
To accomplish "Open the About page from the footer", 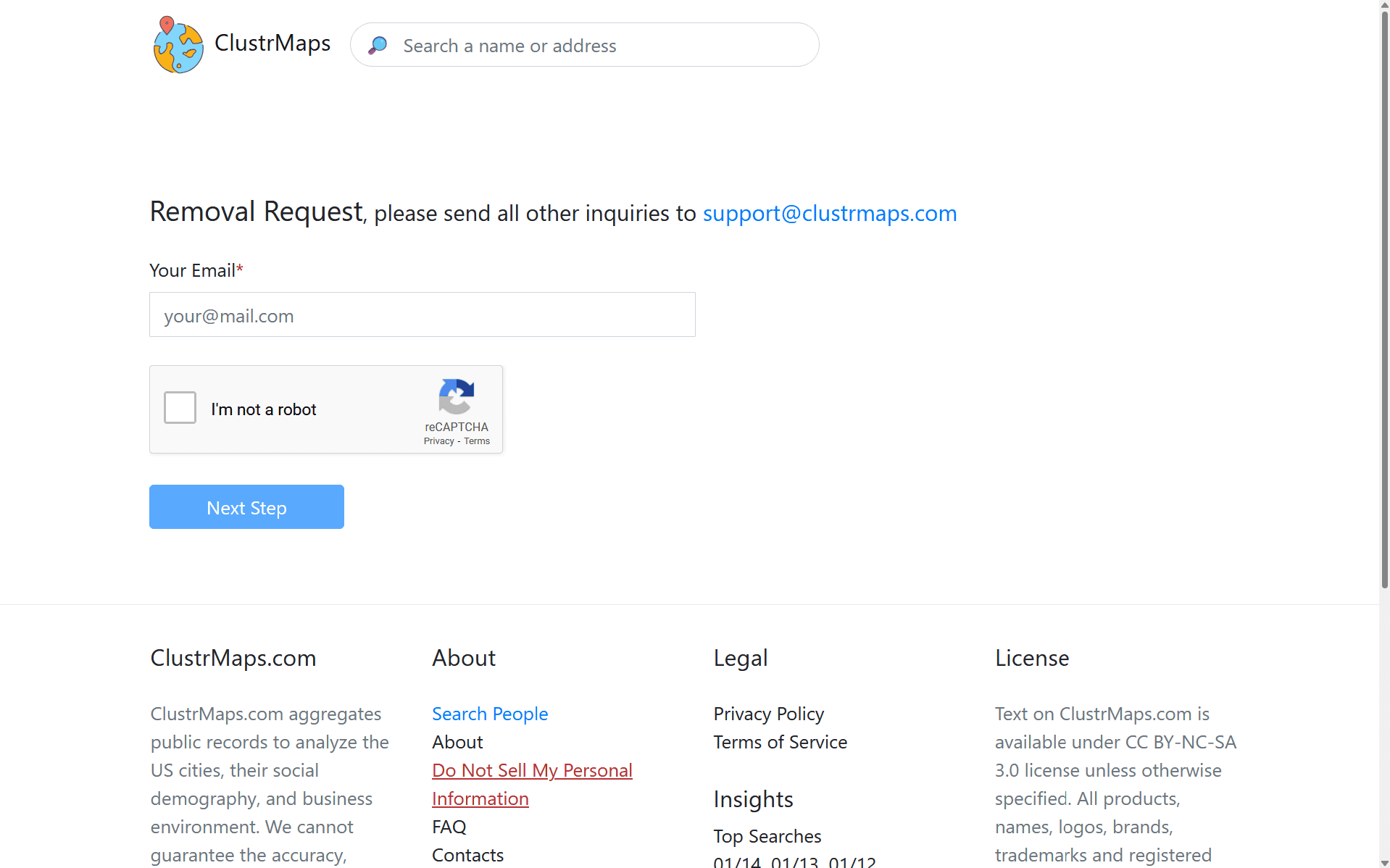I will [x=457, y=742].
